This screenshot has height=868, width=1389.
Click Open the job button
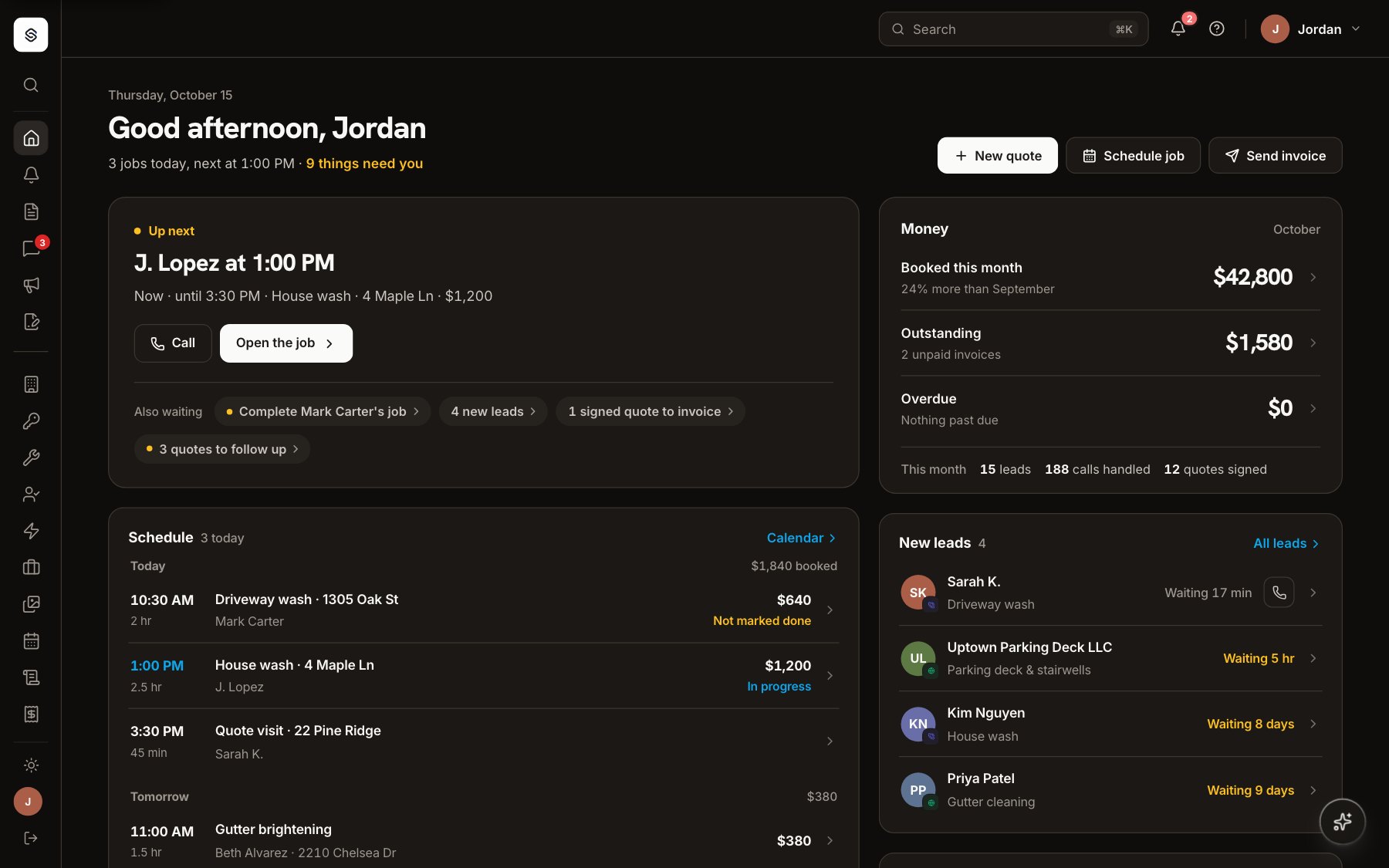coord(286,343)
